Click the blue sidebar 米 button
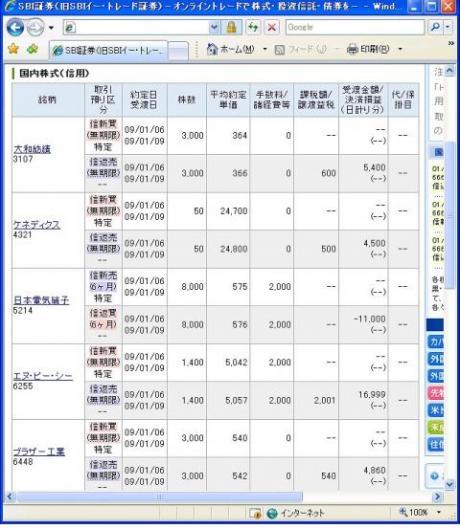Screen dimensions: 460x529 point(436,410)
